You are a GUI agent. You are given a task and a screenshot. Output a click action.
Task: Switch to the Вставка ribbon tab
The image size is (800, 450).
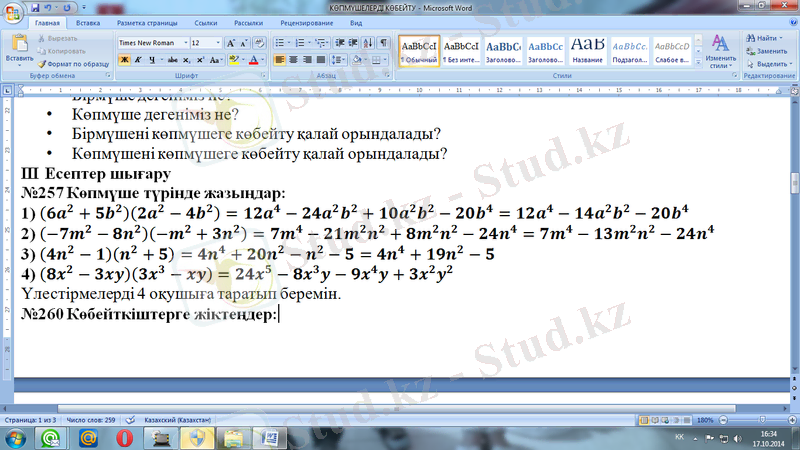[x=88, y=21]
